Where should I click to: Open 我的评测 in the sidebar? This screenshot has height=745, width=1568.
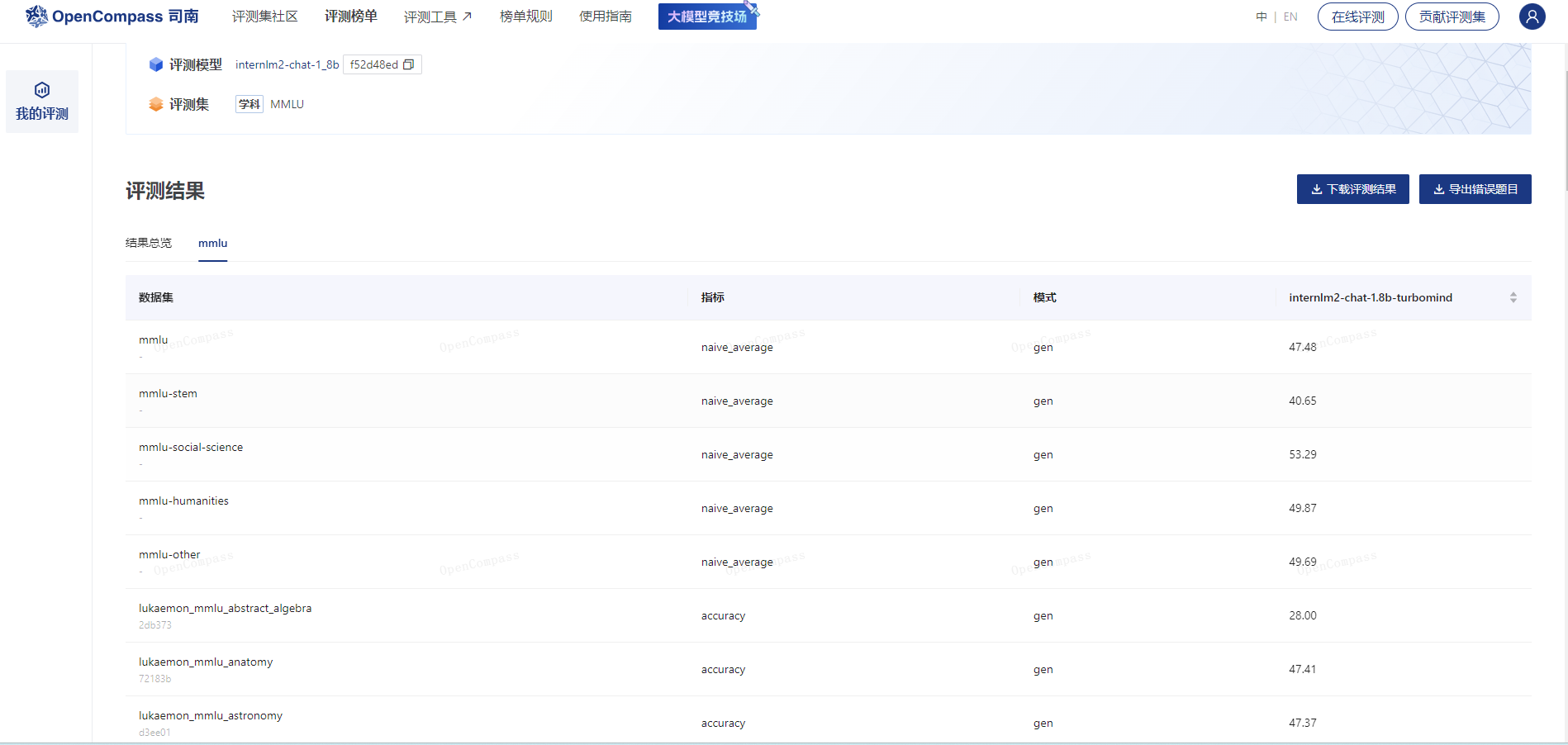(x=42, y=102)
